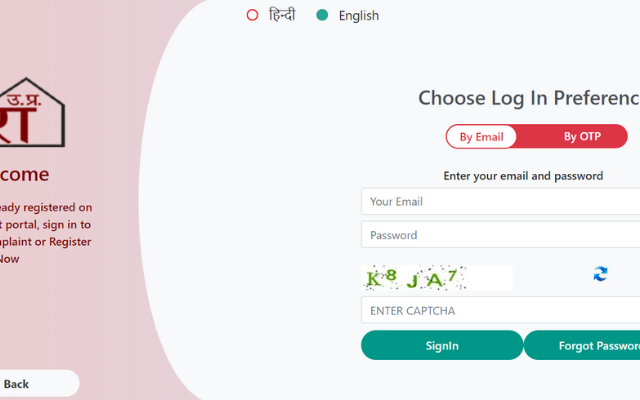Switch to the By Email login tab
The image size is (640, 400).
click(481, 137)
